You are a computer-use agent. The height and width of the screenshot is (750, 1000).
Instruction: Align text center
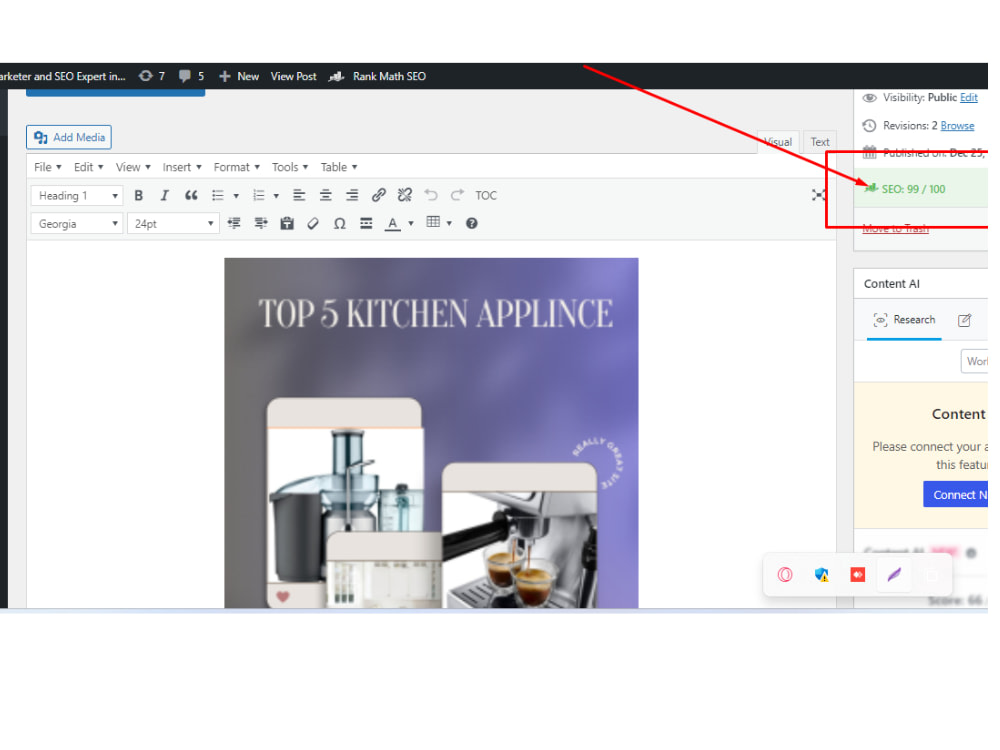[325, 196]
